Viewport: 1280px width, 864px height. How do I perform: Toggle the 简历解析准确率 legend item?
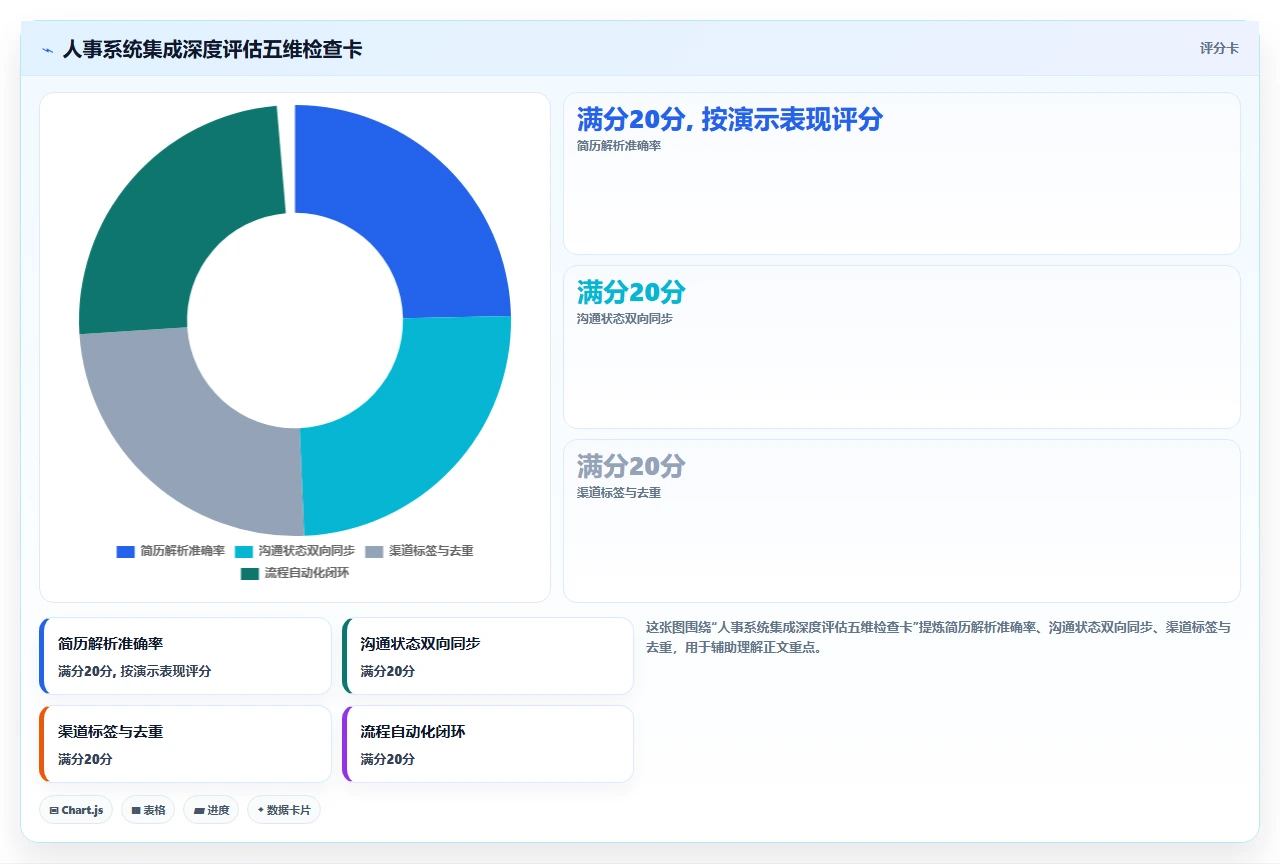(171, 551)
